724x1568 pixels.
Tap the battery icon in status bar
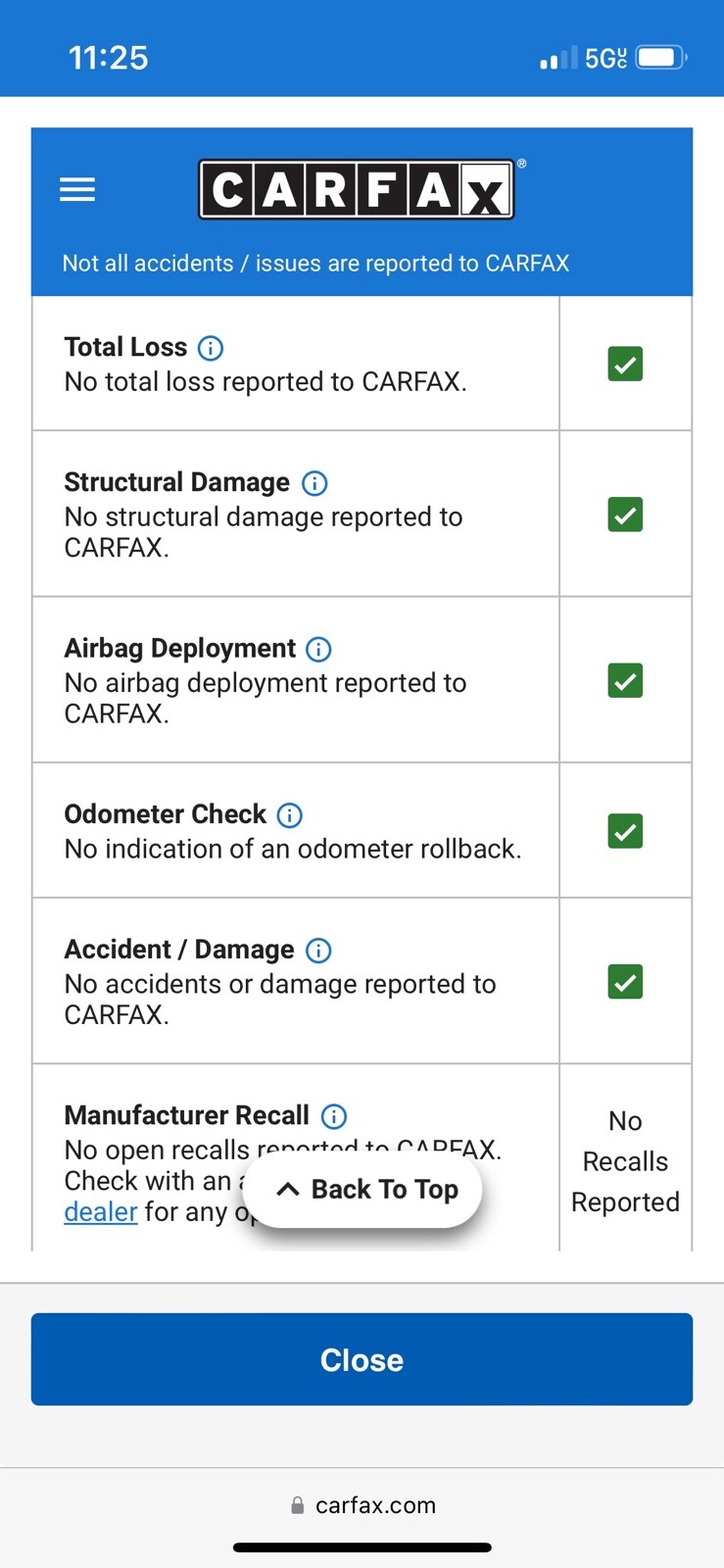click(661, 58)
